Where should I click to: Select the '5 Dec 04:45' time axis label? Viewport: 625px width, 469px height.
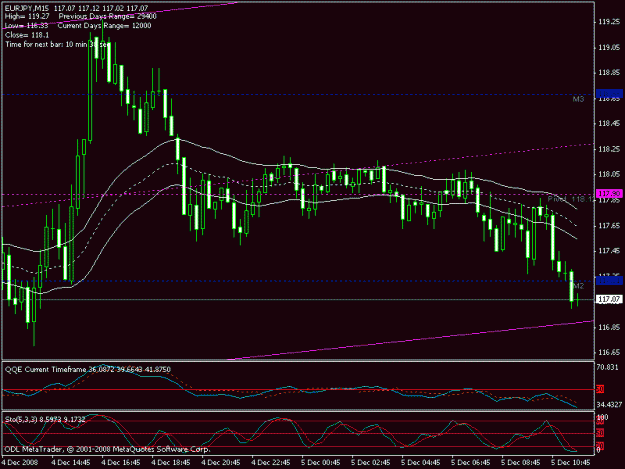(421, 462)
